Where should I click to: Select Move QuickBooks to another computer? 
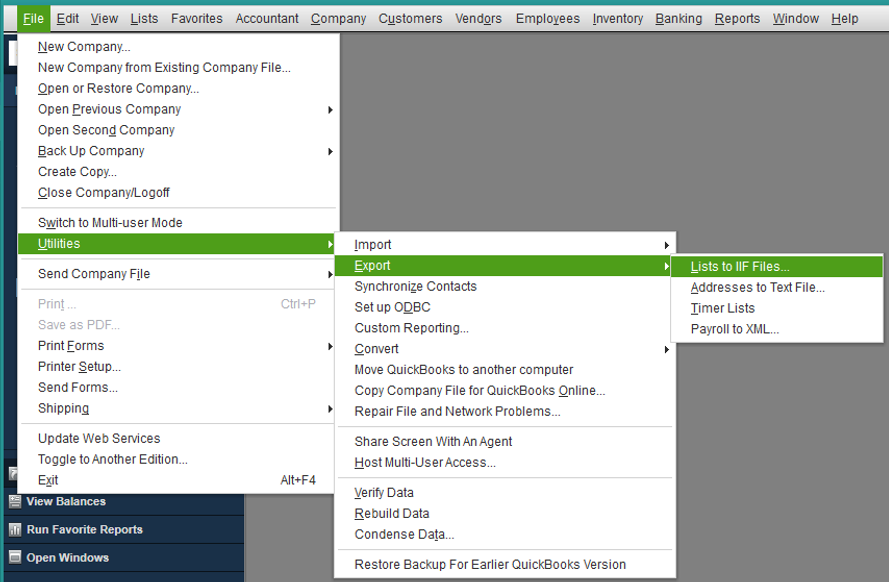[x=504, y=370]
